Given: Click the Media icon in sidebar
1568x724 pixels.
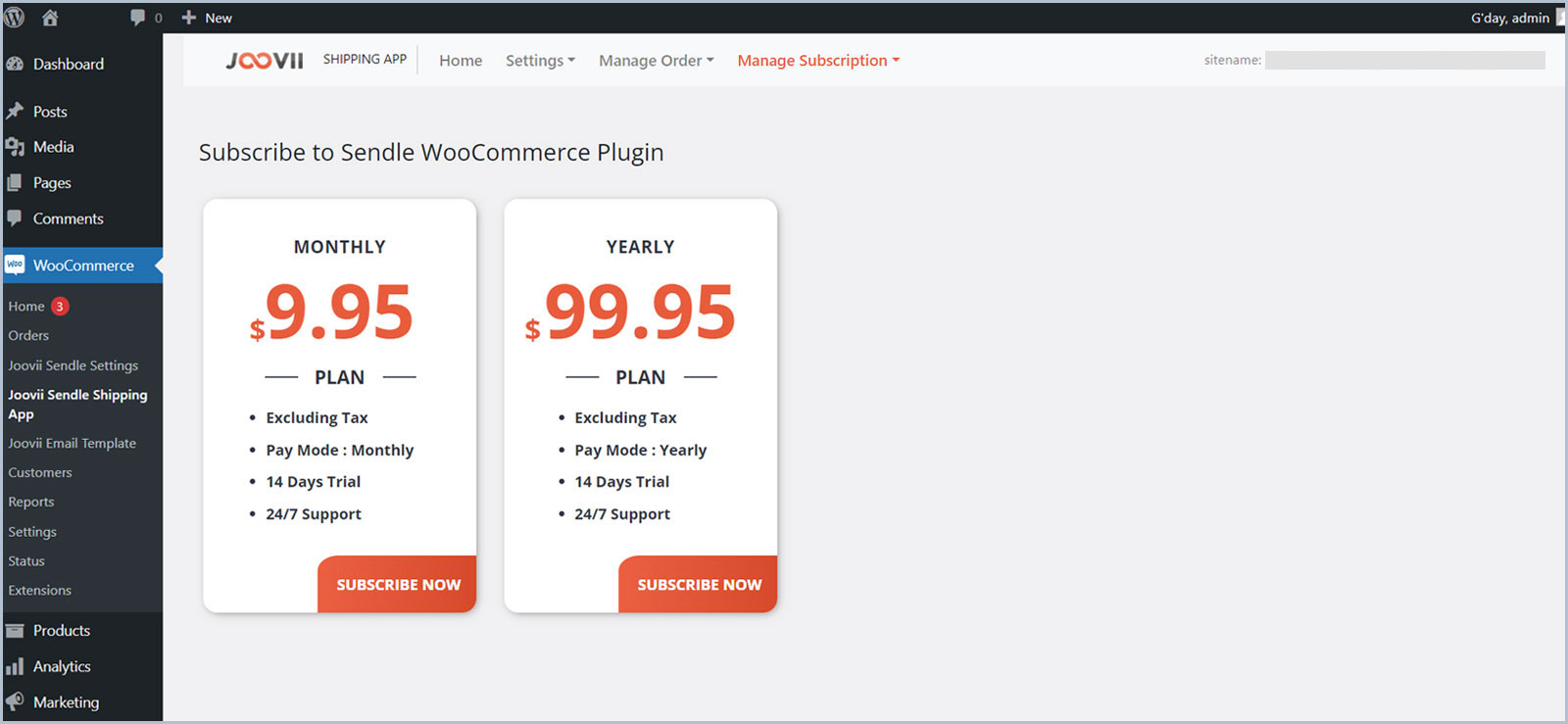Looking at the screenshot, I should click(x=15, y=147).
